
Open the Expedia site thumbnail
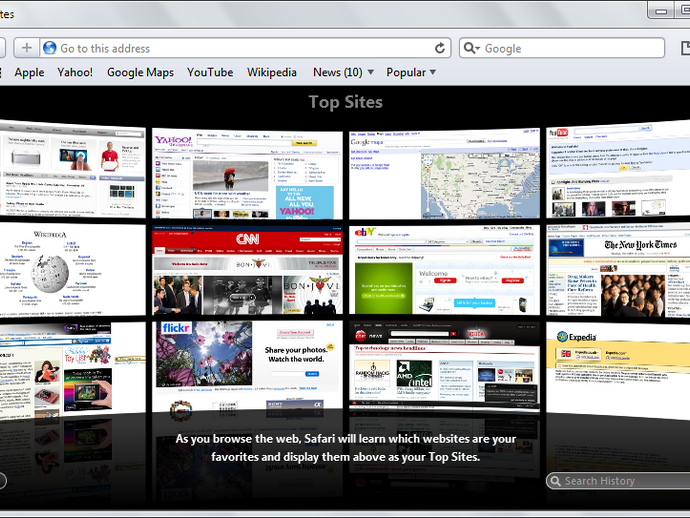point(618,371)
